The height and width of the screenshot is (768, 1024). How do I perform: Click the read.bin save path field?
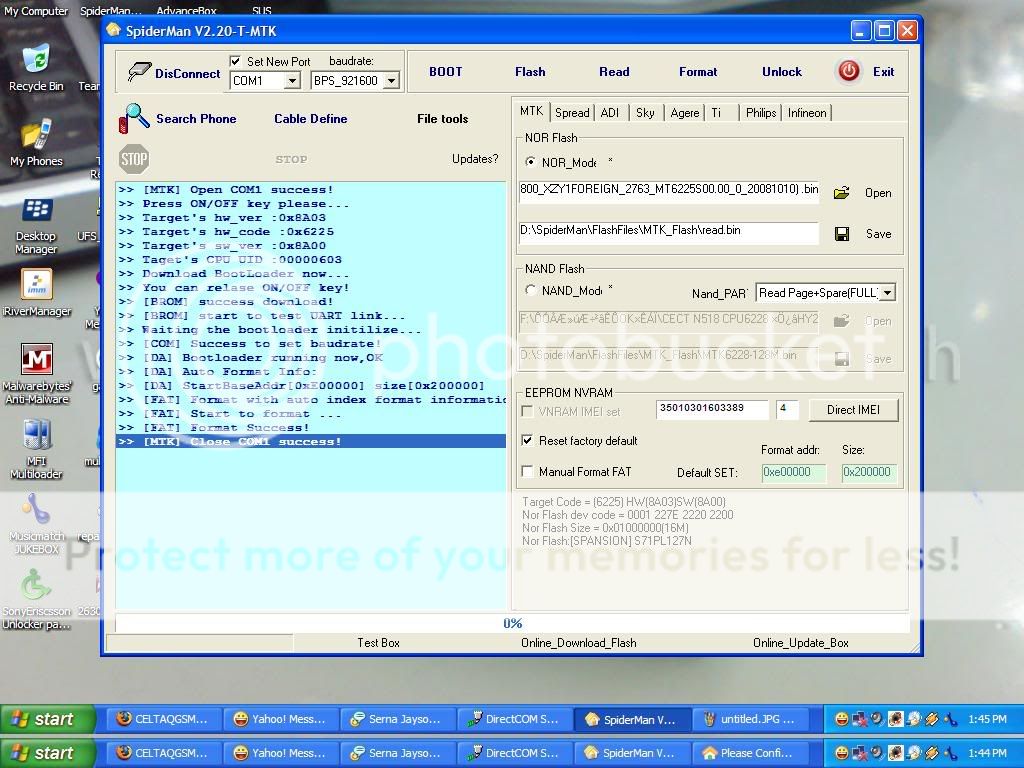(x=668, y=231)
